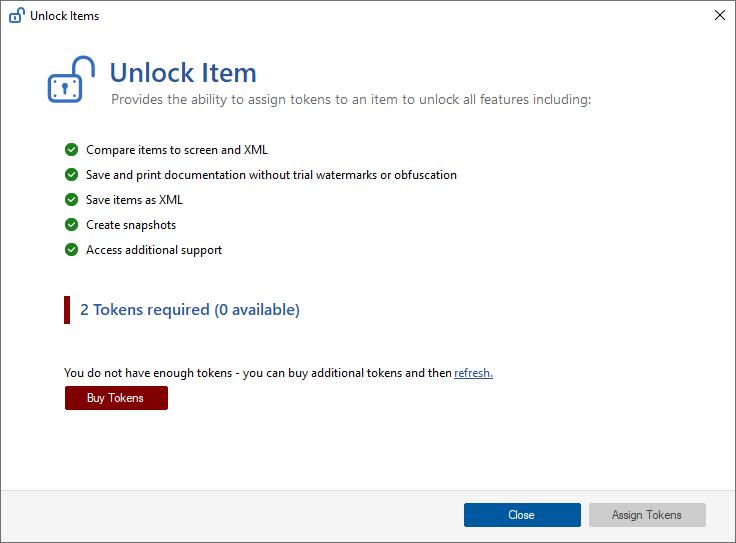The width and height of the screenshot is (736, 543).
Task: Click the small padlock icon in title bar
Action: tap(17, 15)
